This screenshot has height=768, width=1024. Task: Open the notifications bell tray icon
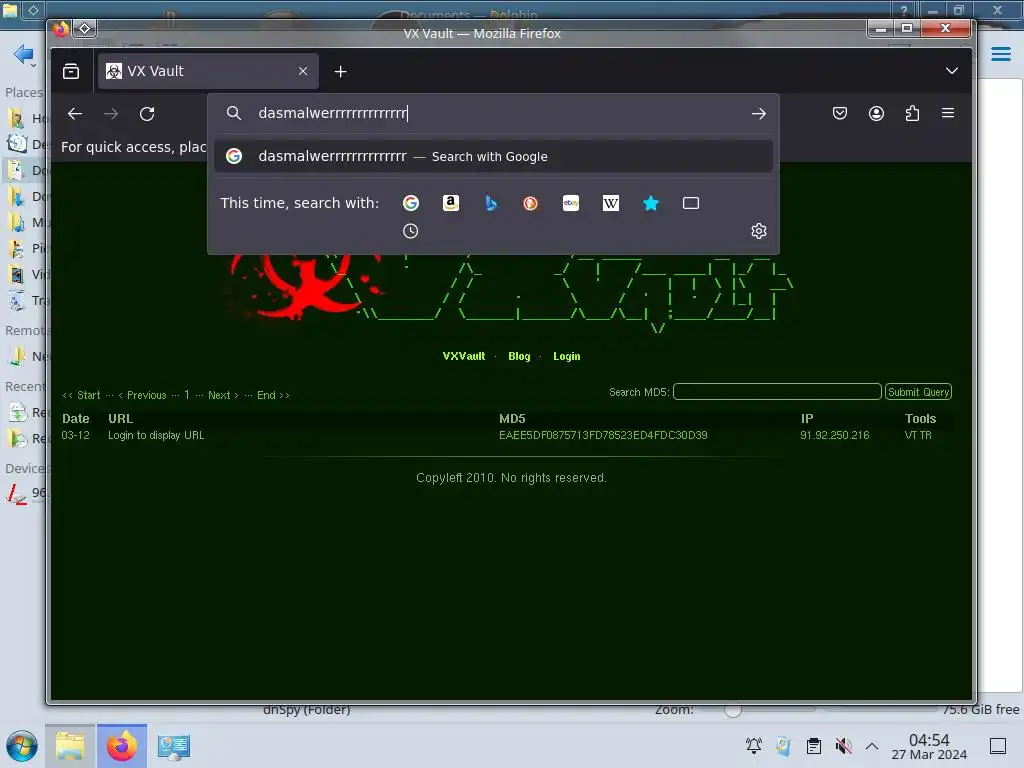pyautogui.click(x=754, y=746)
